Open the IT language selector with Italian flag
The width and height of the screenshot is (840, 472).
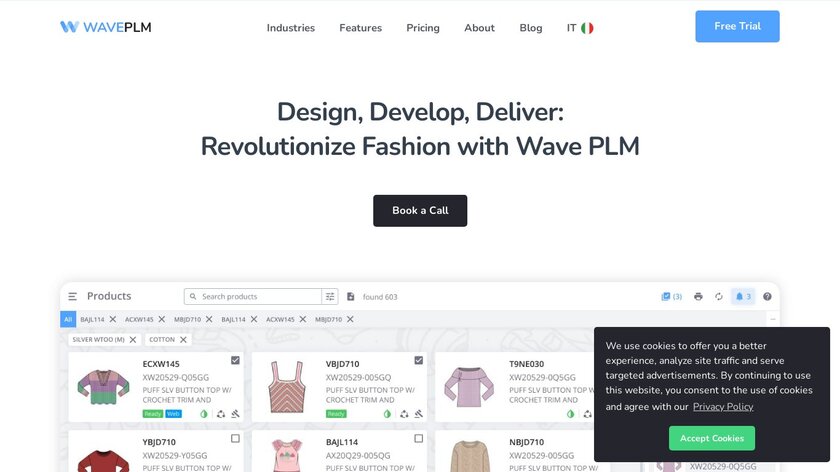(x=580, y=28)
